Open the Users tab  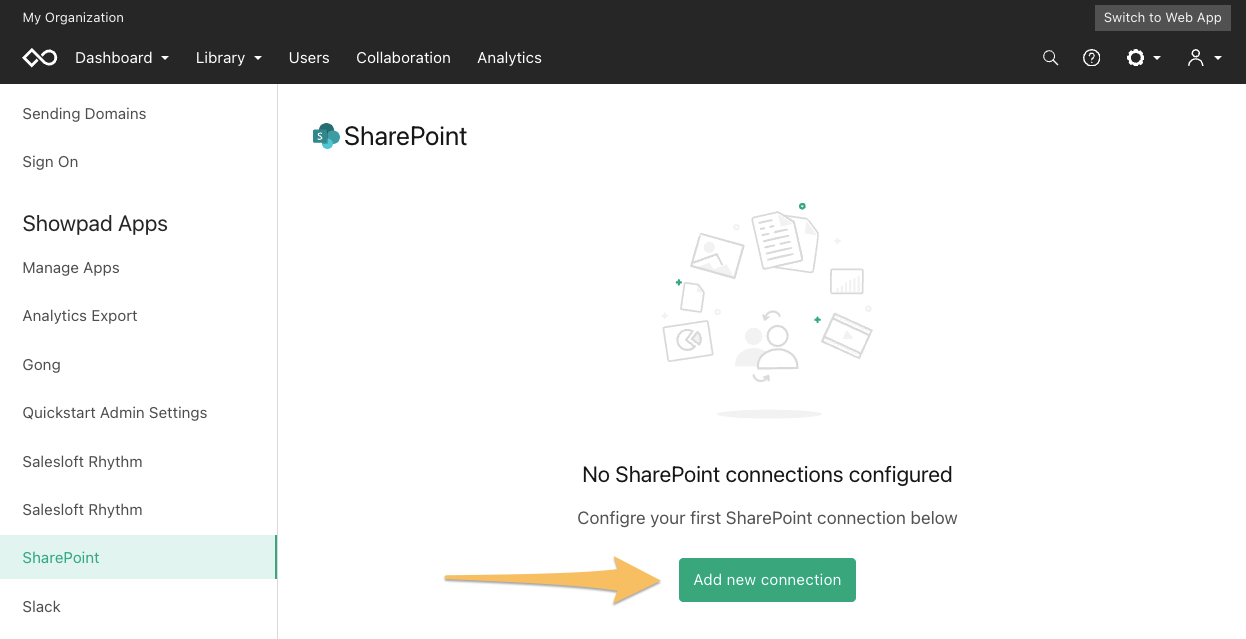pos(309,58)
